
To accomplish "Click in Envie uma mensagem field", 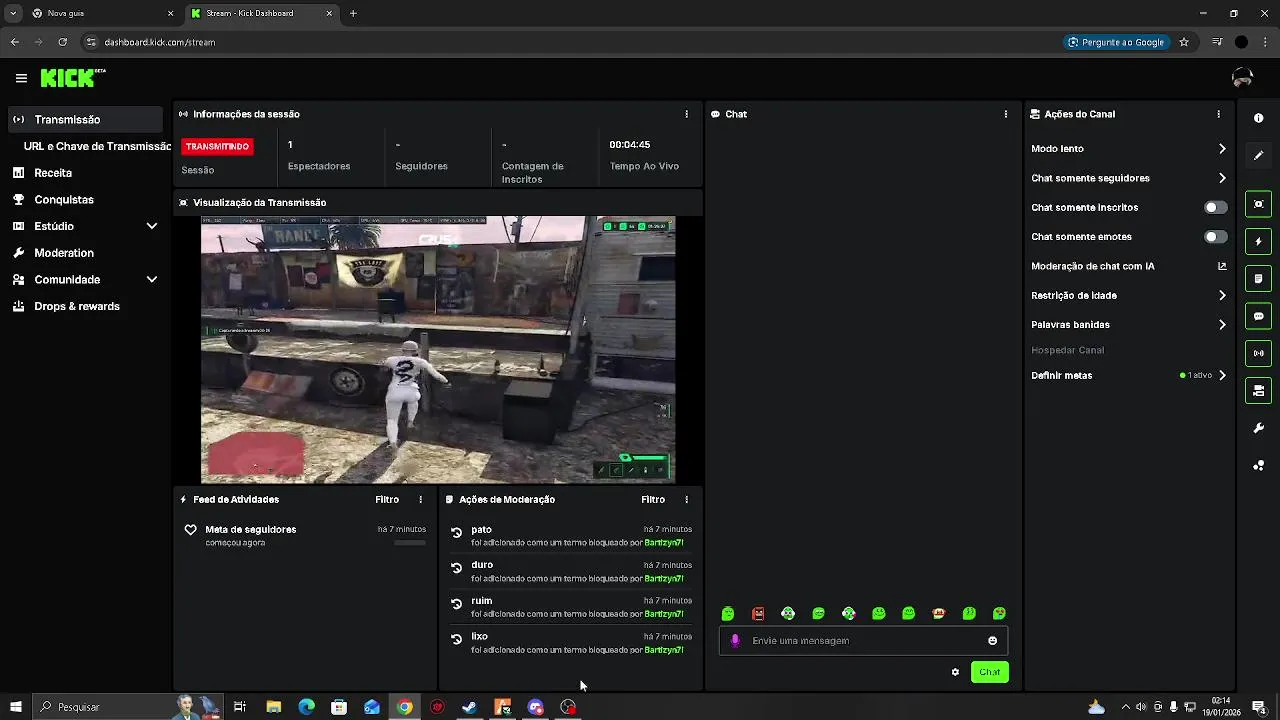I will point(865,641).
